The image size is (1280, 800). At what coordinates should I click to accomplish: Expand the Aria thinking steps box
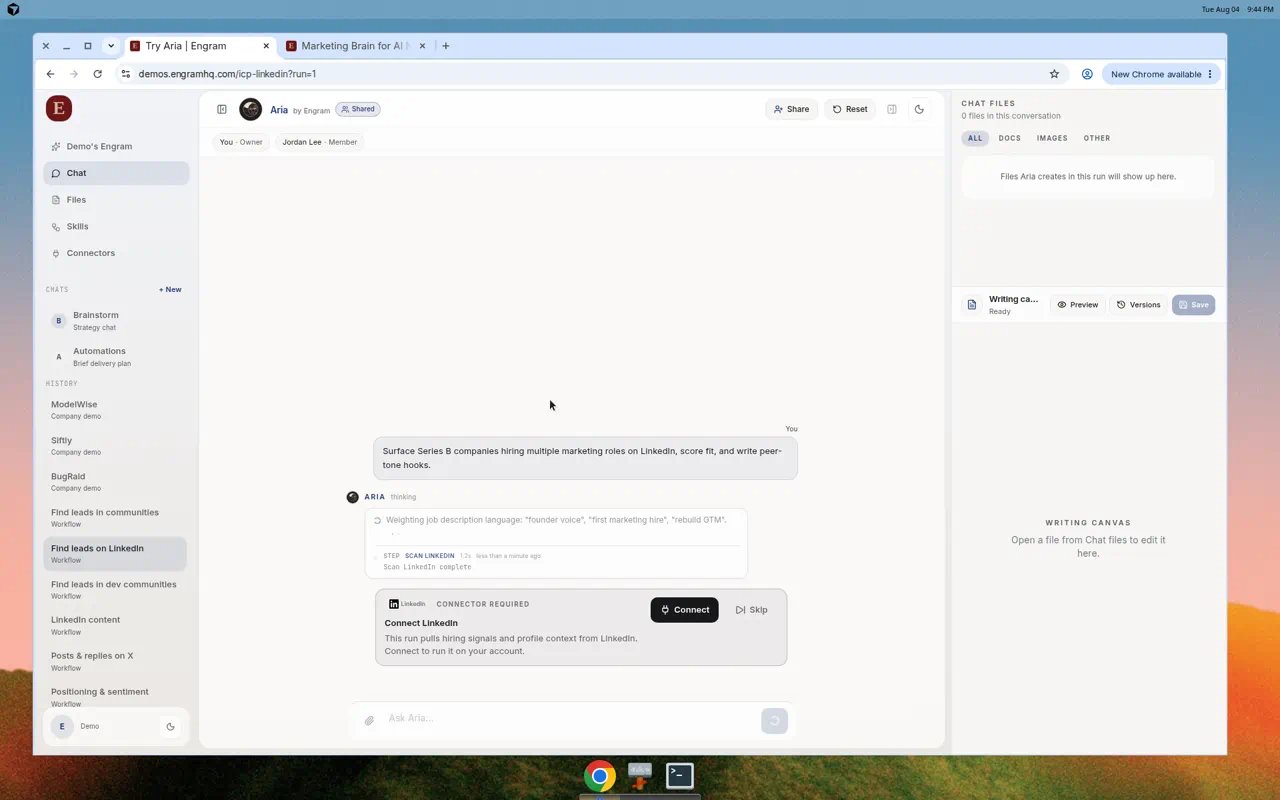(x=556, y=543)
